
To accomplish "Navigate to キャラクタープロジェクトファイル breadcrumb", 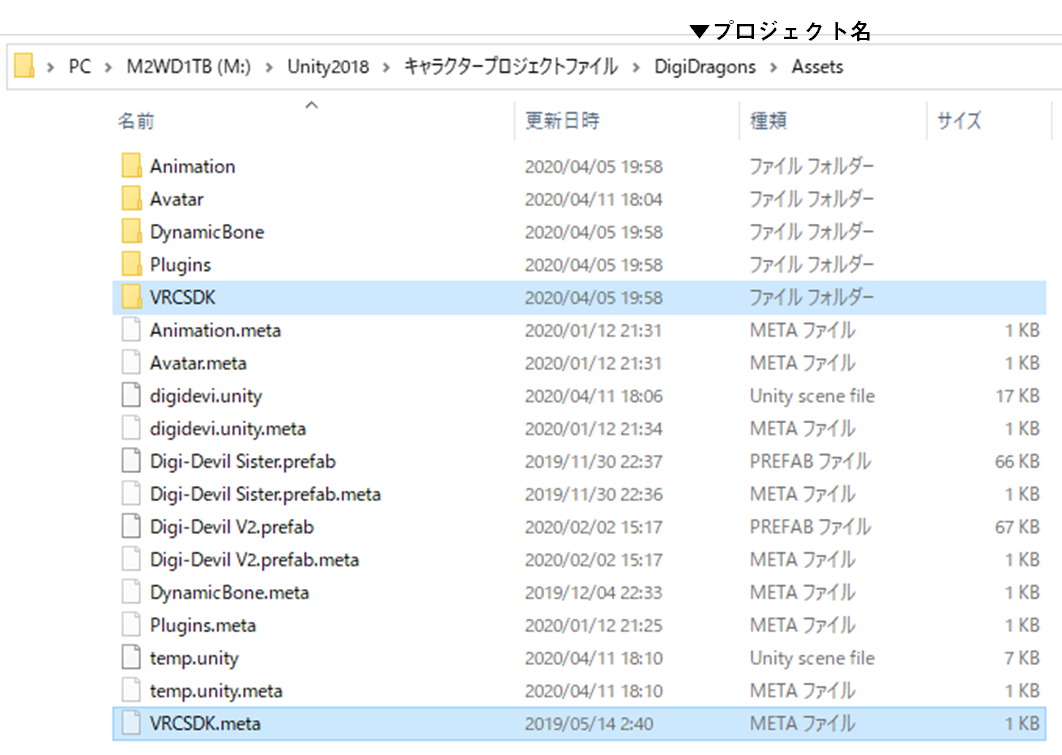I will 511,66.
